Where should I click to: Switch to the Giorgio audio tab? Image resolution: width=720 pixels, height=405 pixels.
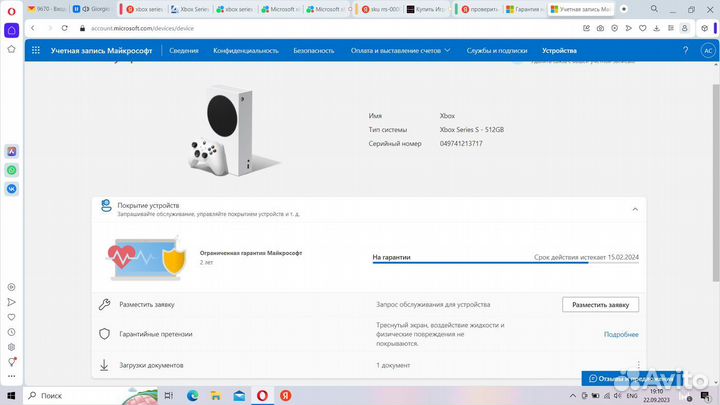[91, 9]
